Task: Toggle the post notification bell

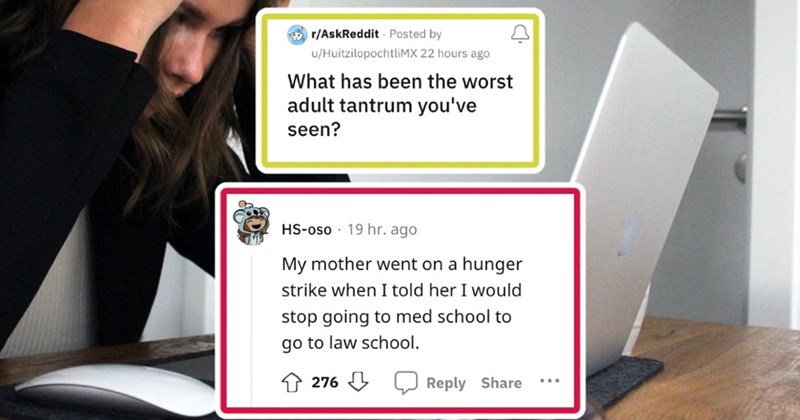Action: point(520,34)
